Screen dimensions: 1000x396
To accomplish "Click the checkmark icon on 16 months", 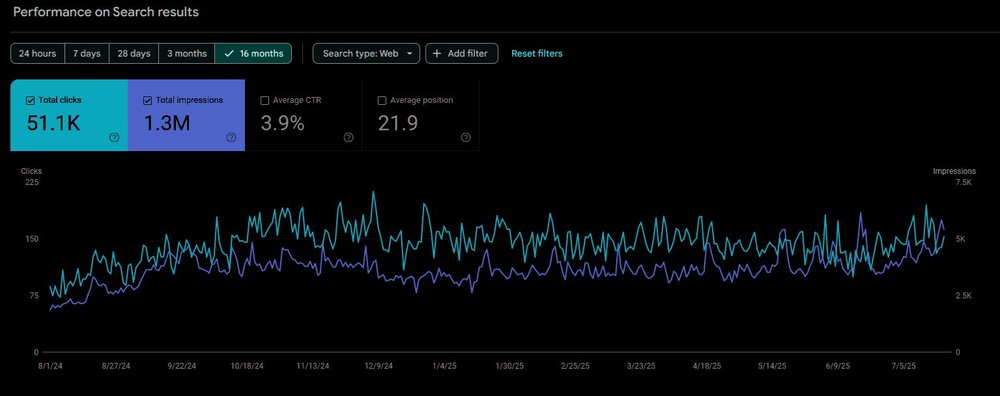I will [229, 54].
